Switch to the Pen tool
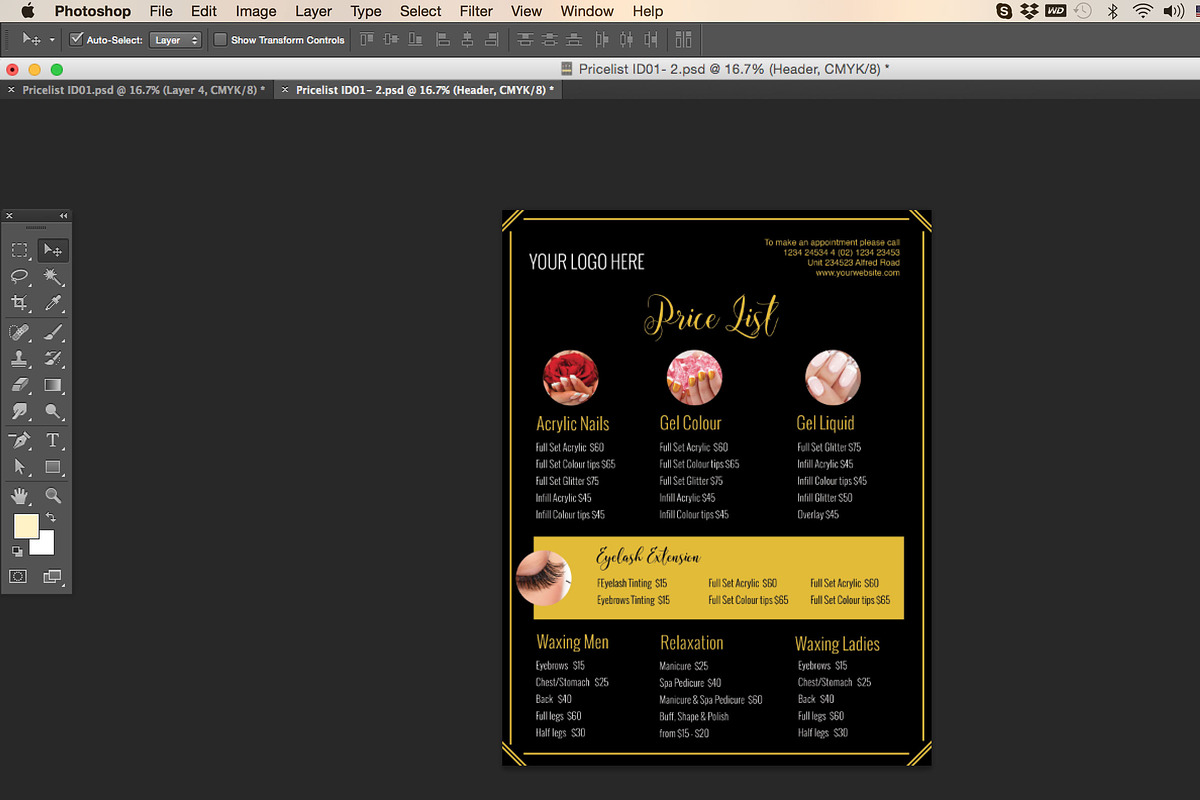This screenshot has width=1200, height=800. (19, 440)
